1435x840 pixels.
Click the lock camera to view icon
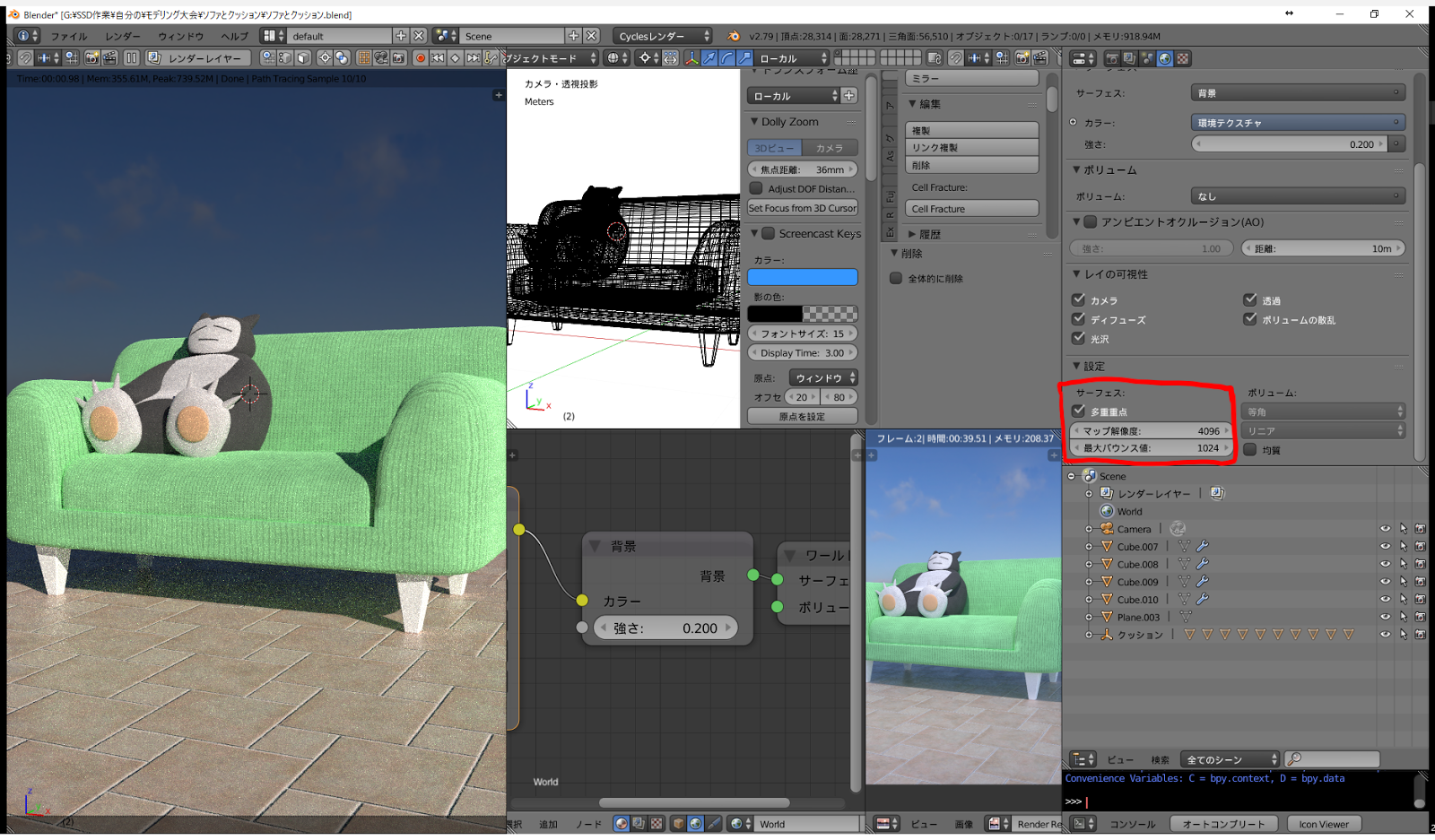tap(934, 58)
